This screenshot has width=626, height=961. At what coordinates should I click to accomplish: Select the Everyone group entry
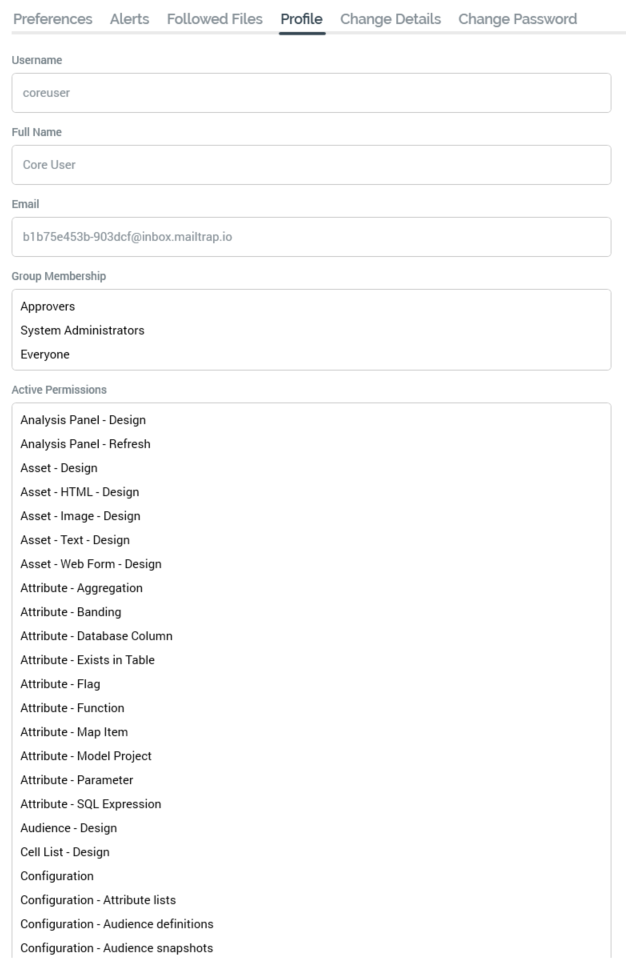pos(45,355)
